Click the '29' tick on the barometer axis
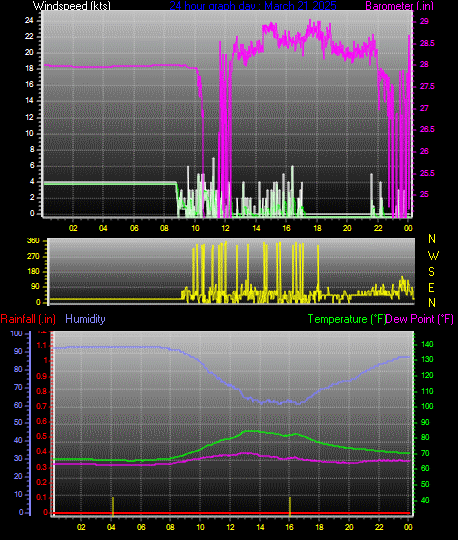 coord(424,21)
